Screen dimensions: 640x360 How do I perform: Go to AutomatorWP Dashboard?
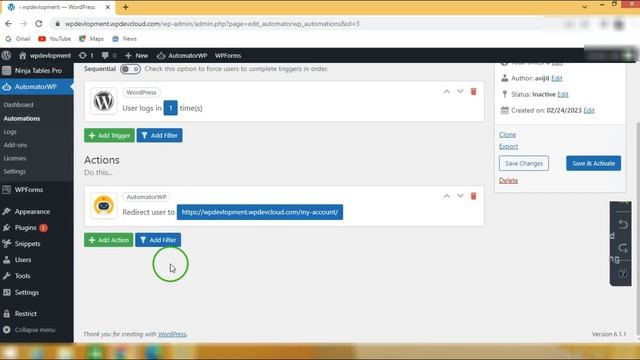[x=18, y=105]
